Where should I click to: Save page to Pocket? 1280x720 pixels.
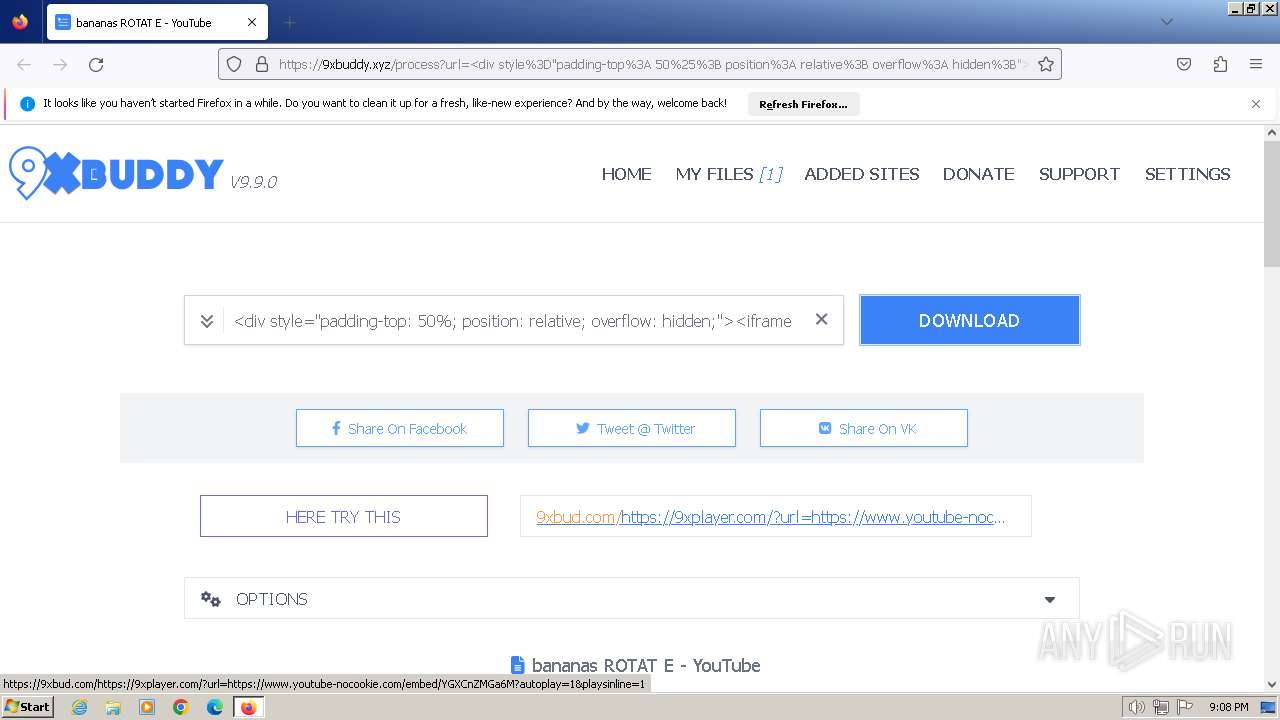click(1184, 64)
